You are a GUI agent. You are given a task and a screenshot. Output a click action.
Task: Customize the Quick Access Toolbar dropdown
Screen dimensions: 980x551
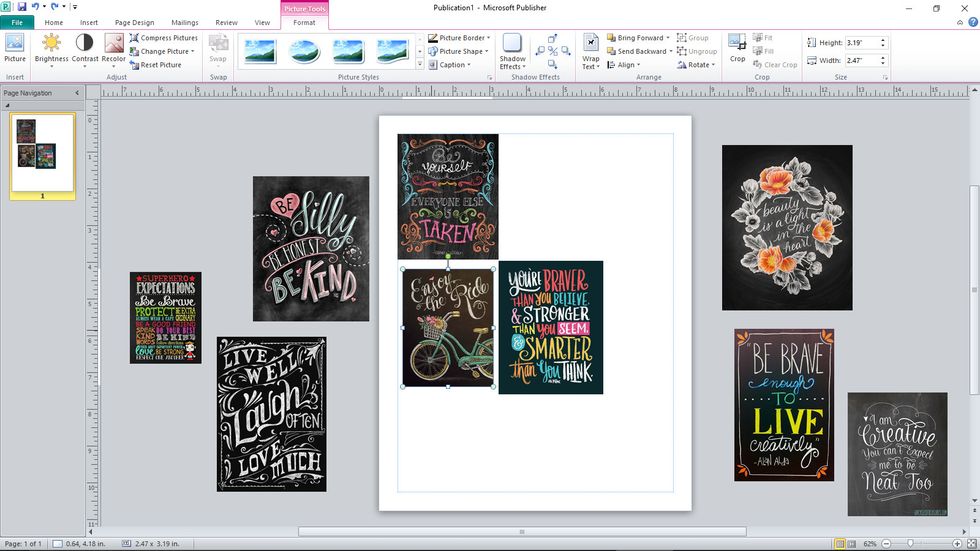point(74,7)
